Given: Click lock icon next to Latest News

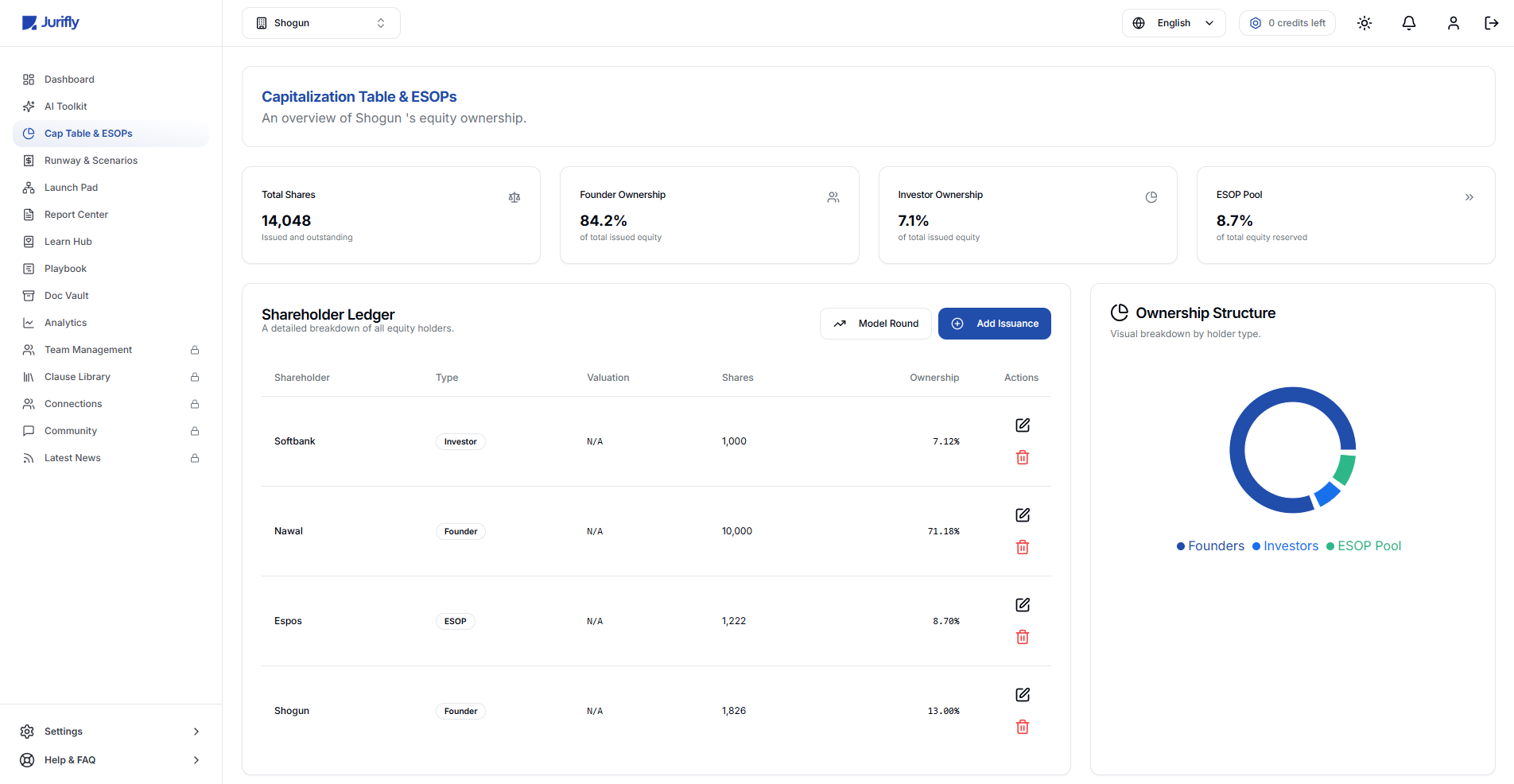Looking at the screenshot, I should [195, 458].
